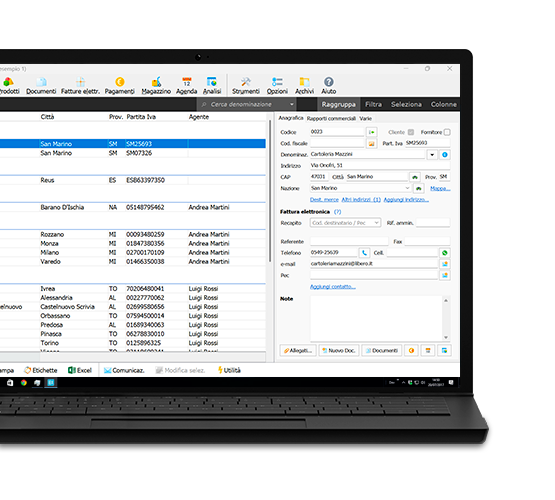Switch to the Varie tab
The height and width of the screenshot is (500, 555).
pos(366,119)
